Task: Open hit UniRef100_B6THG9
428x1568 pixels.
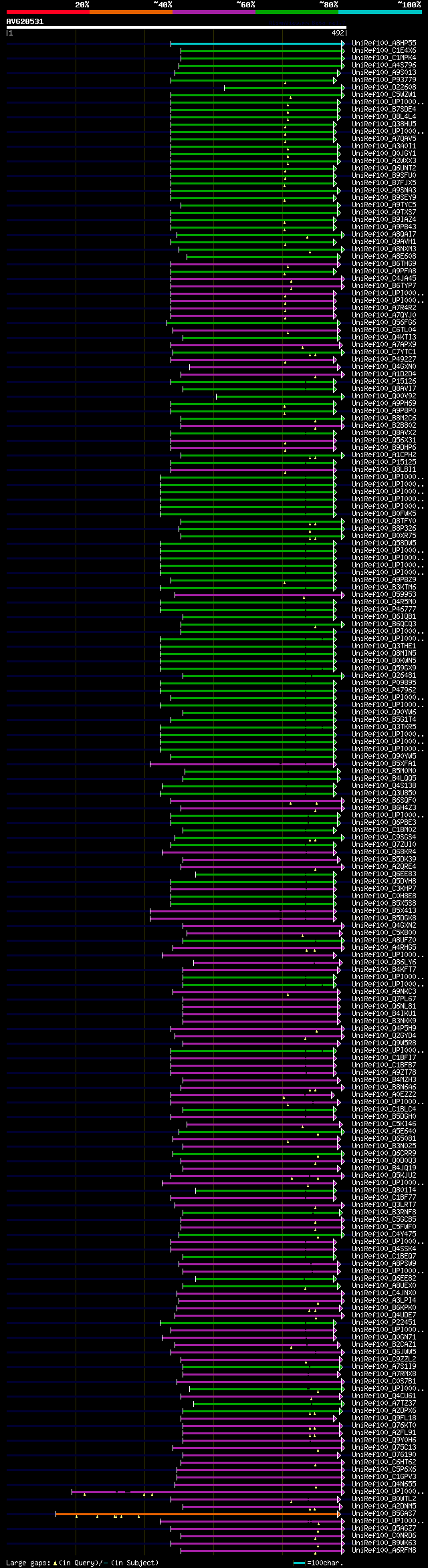Action: [x=384, y=264]
